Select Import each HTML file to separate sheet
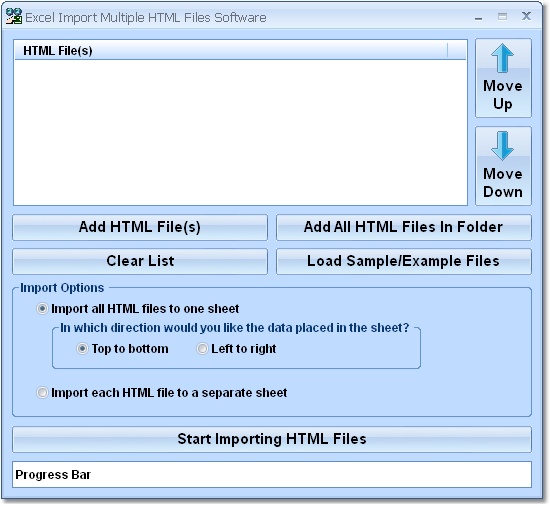 point(42,393)
